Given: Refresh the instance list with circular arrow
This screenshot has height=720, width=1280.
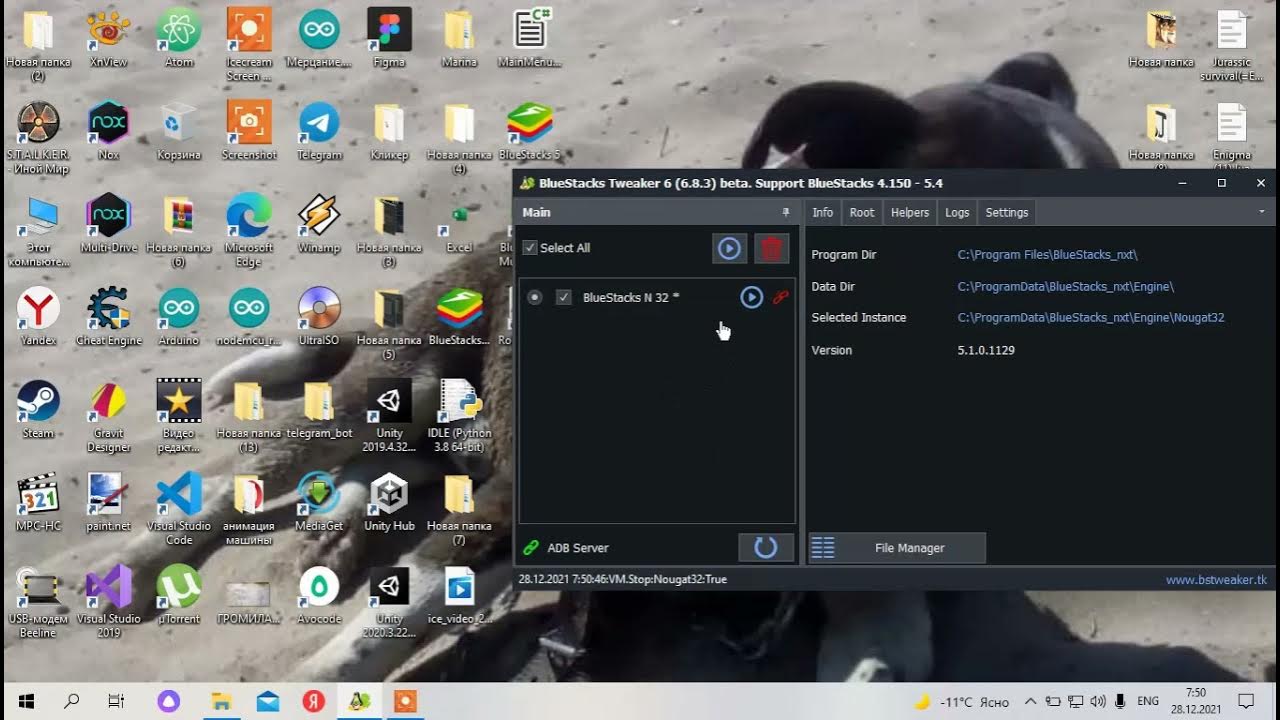Looking at the screenshot, I should tap(766, 547).
